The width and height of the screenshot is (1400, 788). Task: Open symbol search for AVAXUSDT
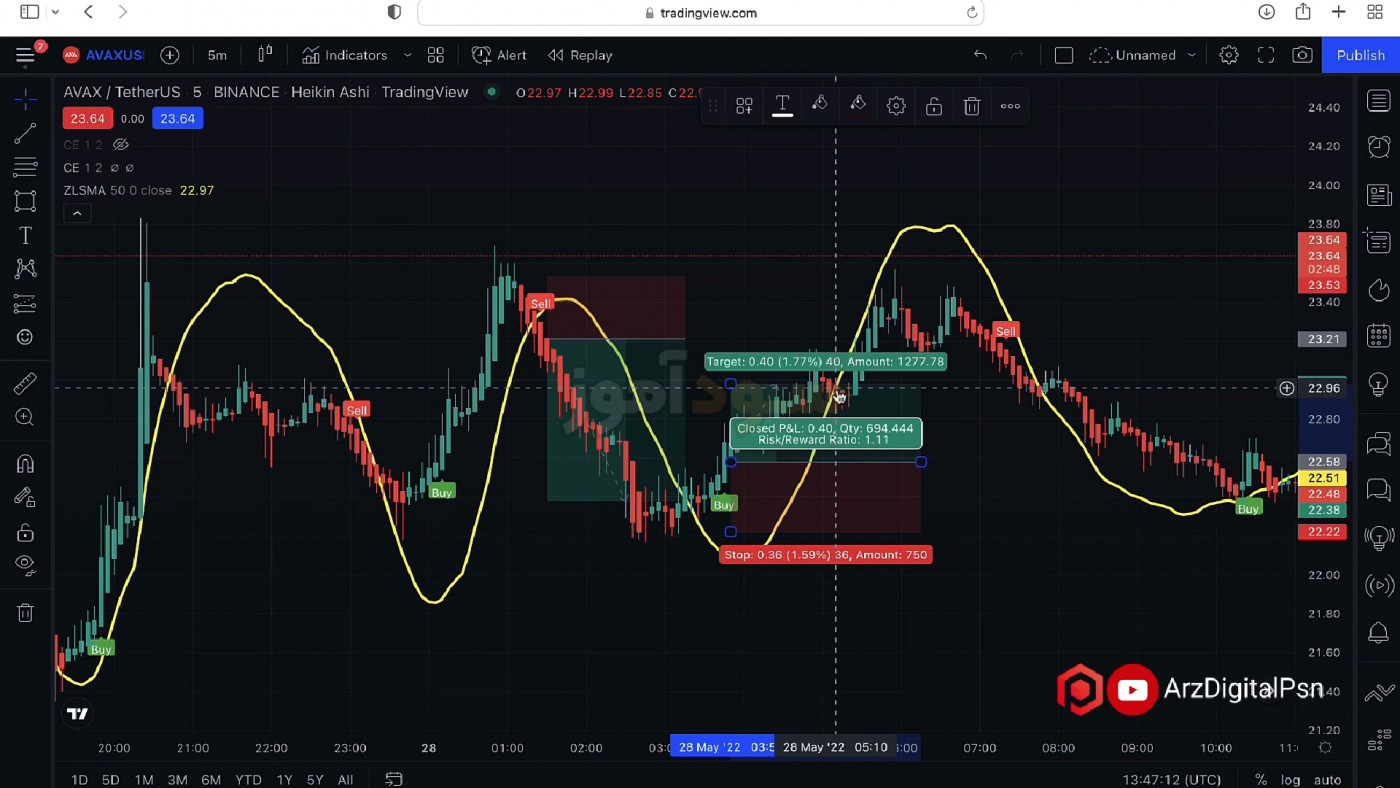click(x=104, y=55)
